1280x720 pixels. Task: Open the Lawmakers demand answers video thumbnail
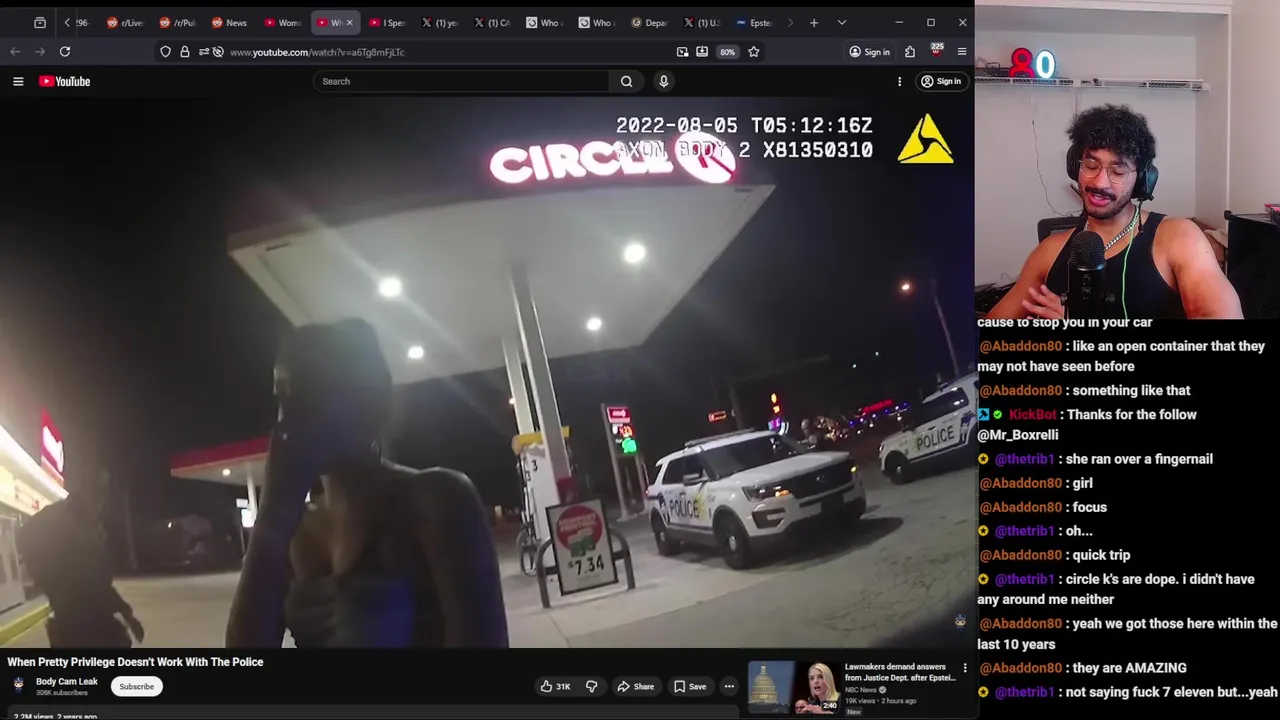point(793,687)
